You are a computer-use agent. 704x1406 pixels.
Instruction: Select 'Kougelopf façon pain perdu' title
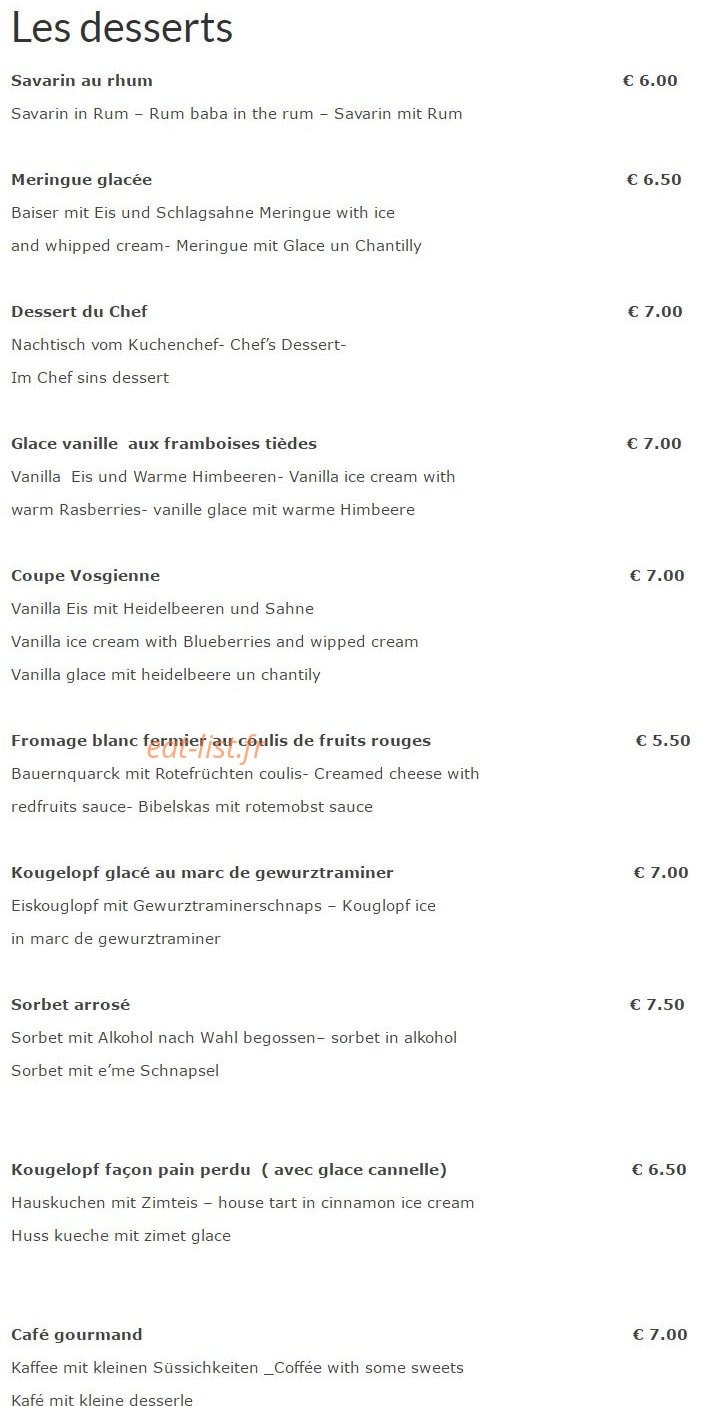coord(229,1169)
